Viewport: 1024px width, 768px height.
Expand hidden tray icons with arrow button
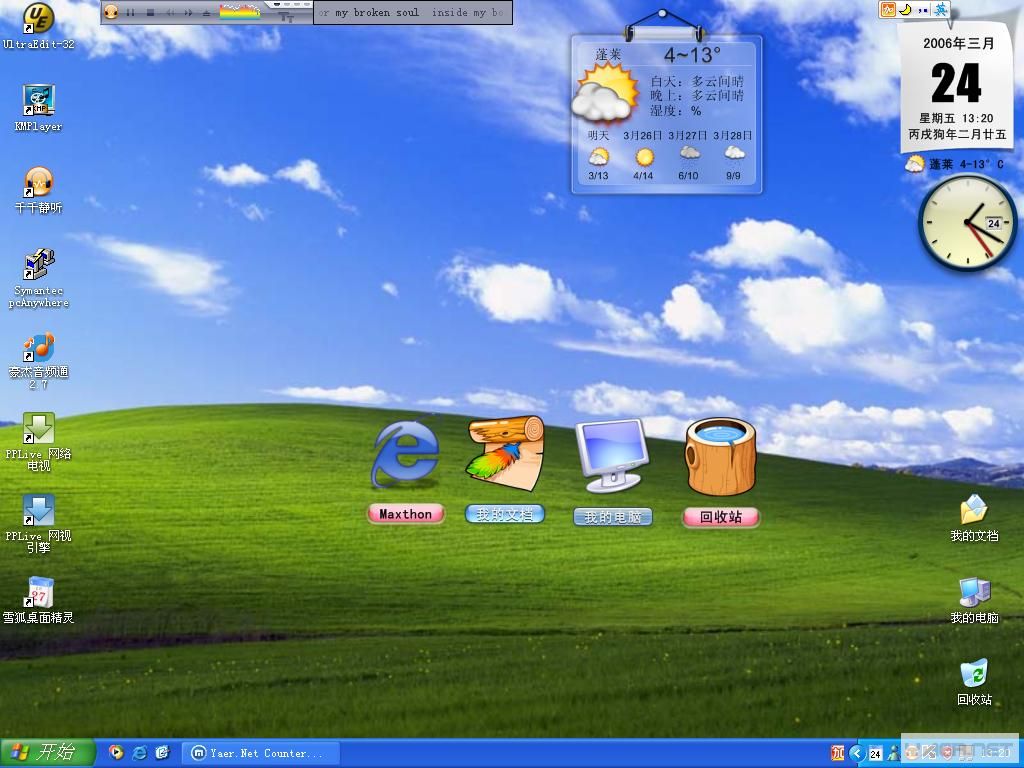tap(857, 754)
